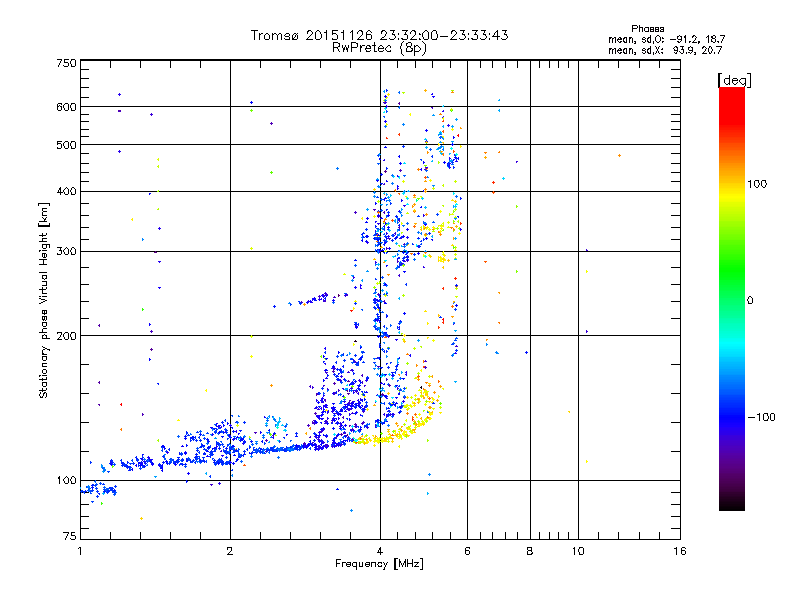Click the y-axis '500' tick label
The image size is (800, 600).
[x=66, y=145]
